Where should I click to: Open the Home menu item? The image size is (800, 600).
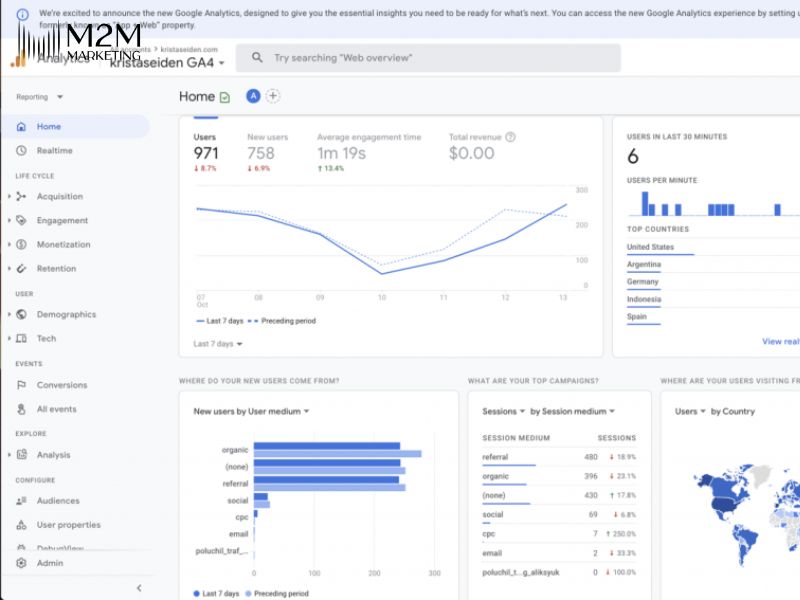point(75,127)
